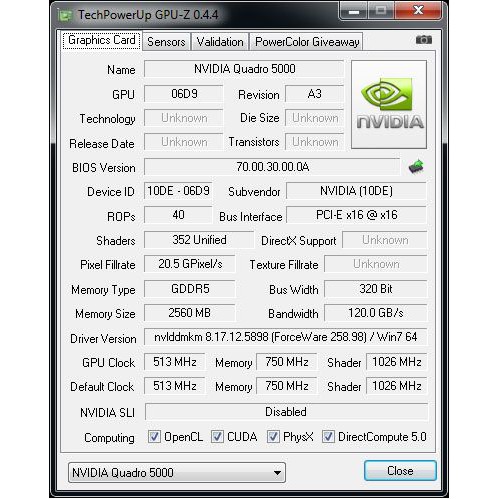Click the Driver Version label
Image resolution: width=499 pixels, height=499 pixels.
click(103, 339)
